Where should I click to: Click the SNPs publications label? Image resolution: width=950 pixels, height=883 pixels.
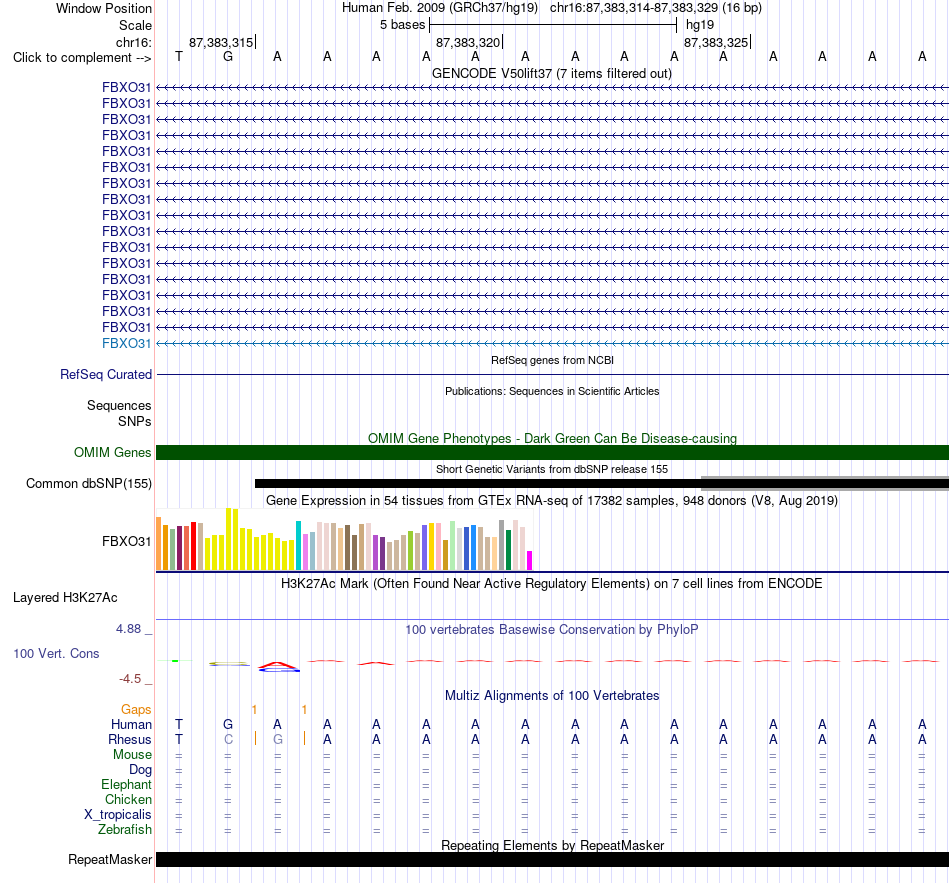(135, 421)
